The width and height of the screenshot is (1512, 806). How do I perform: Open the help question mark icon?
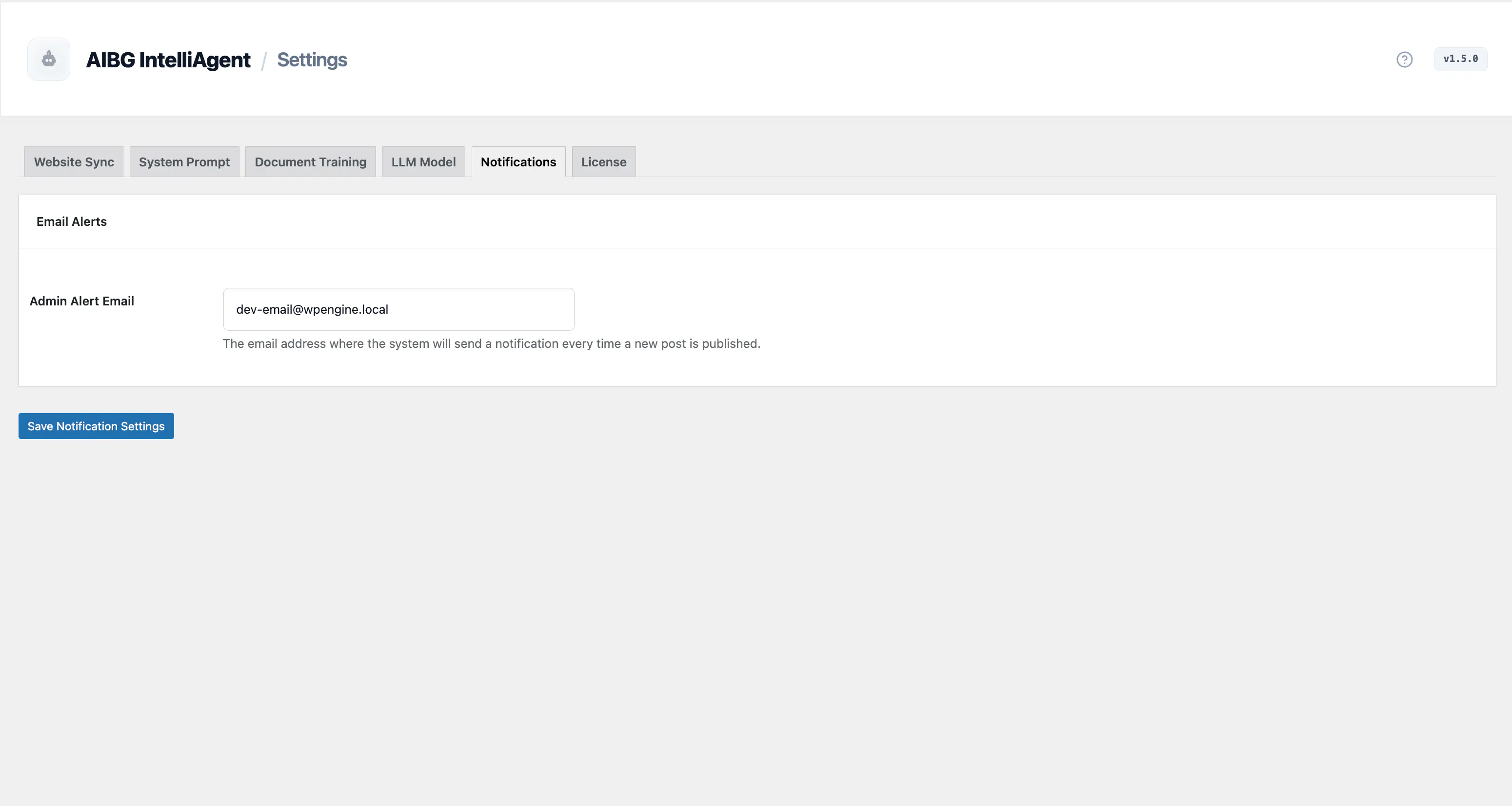click(1404, 60)
